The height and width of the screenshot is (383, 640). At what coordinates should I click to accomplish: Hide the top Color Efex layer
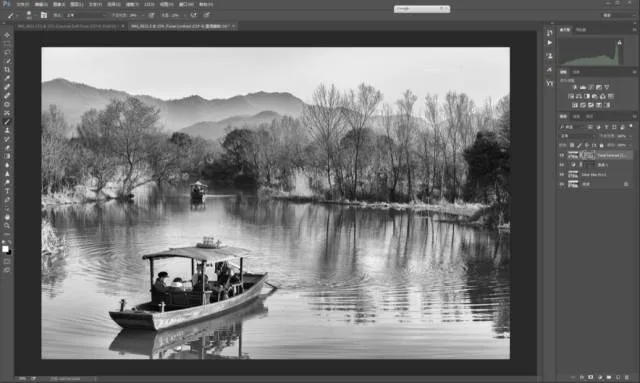pos(562,155)
